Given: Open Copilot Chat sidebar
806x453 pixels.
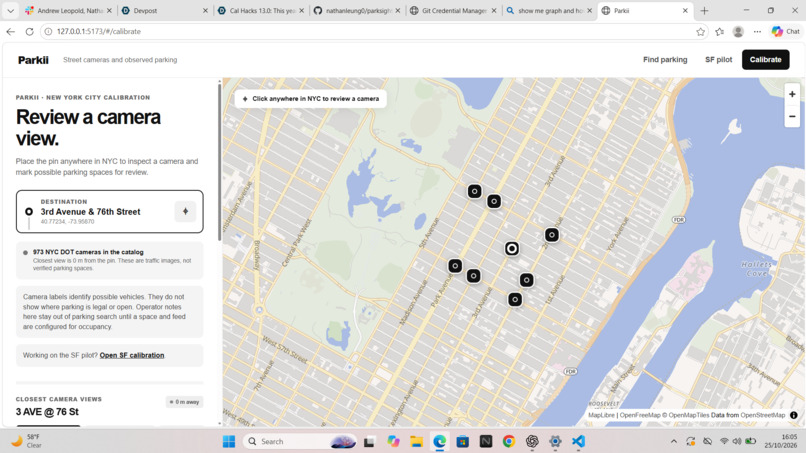Looking at the screenshot, I should click(785, 31).
